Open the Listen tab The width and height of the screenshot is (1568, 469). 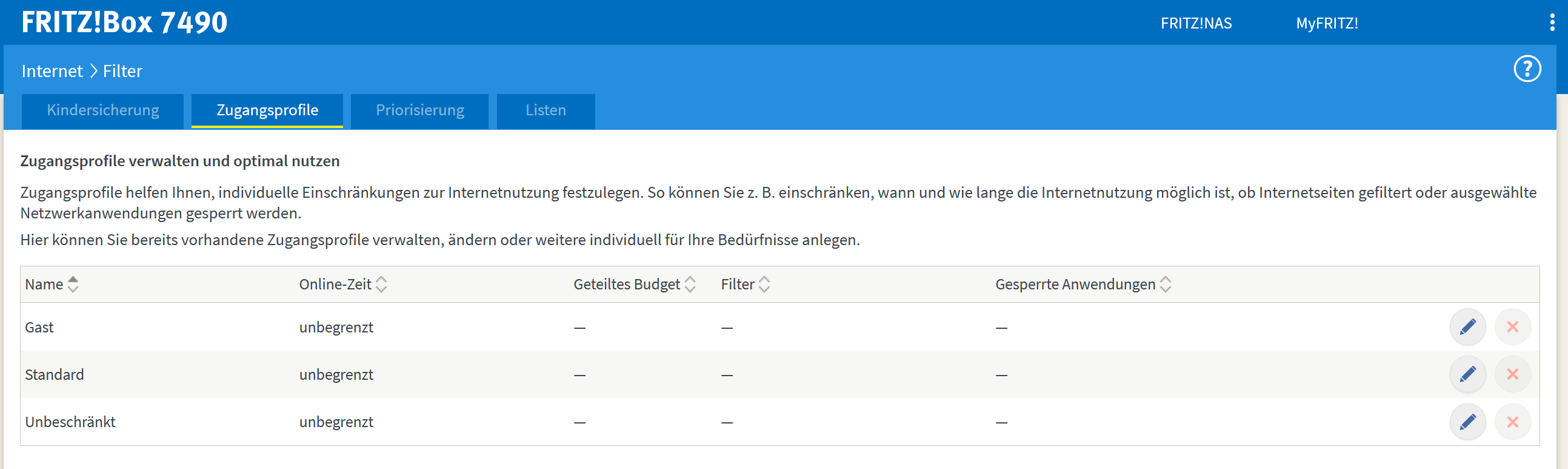(545, 110)
